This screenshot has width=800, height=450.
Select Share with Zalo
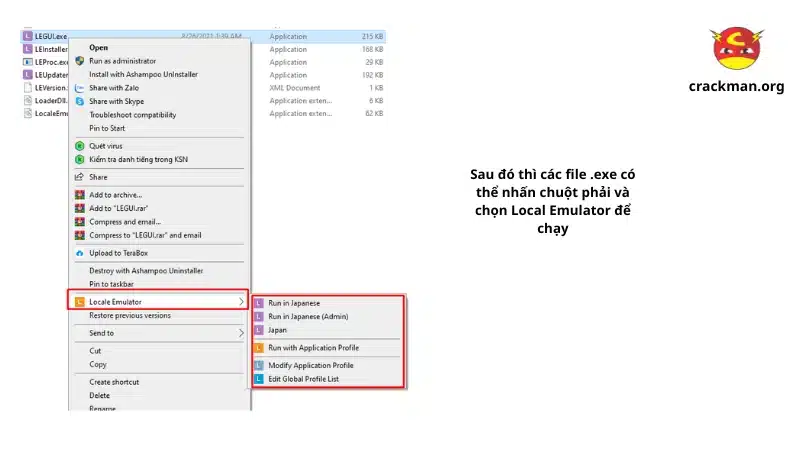pos(114,88)
